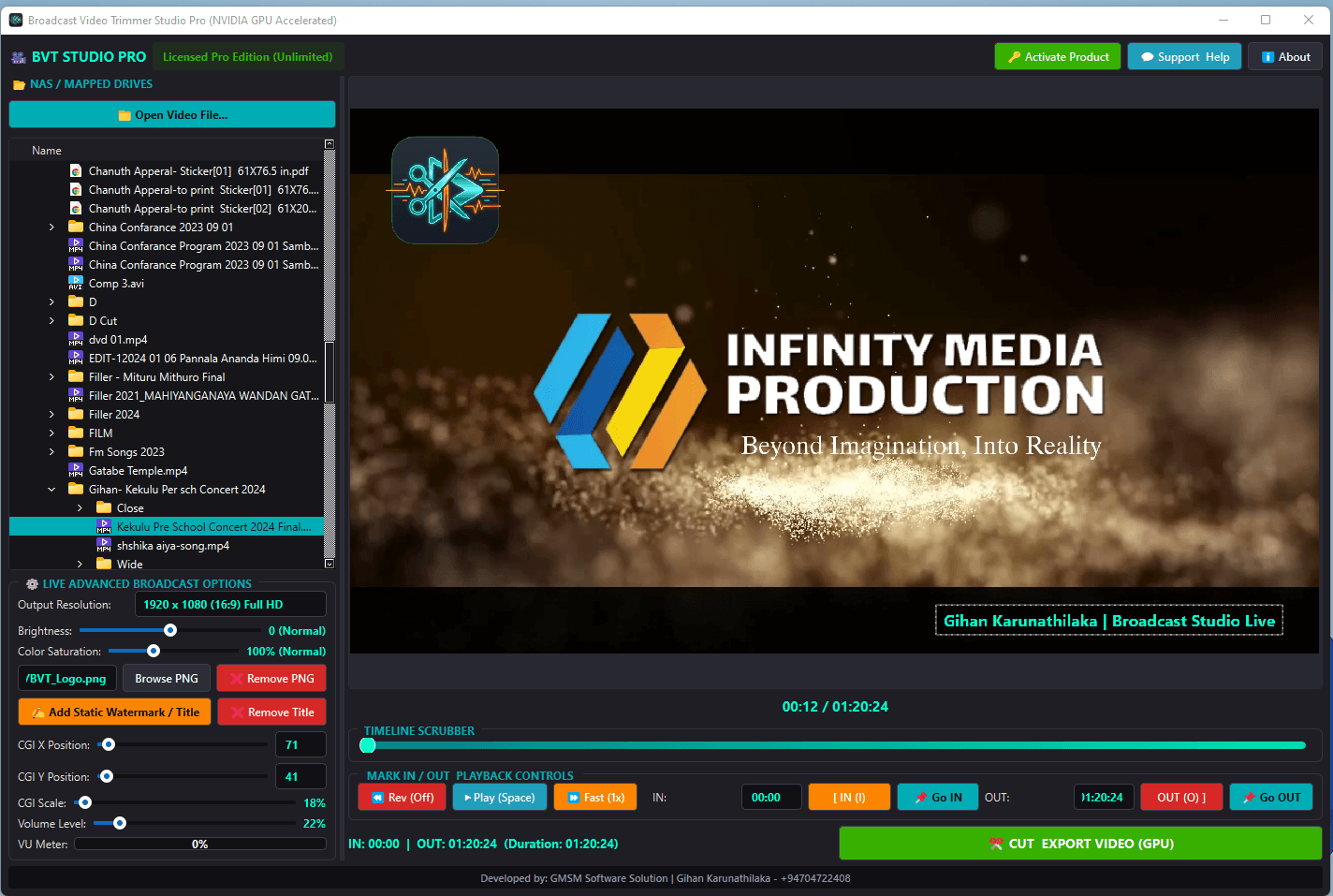Click the shshika aiya-song.mp4 file icon
1333x896 pixels.
pos(104,546)
